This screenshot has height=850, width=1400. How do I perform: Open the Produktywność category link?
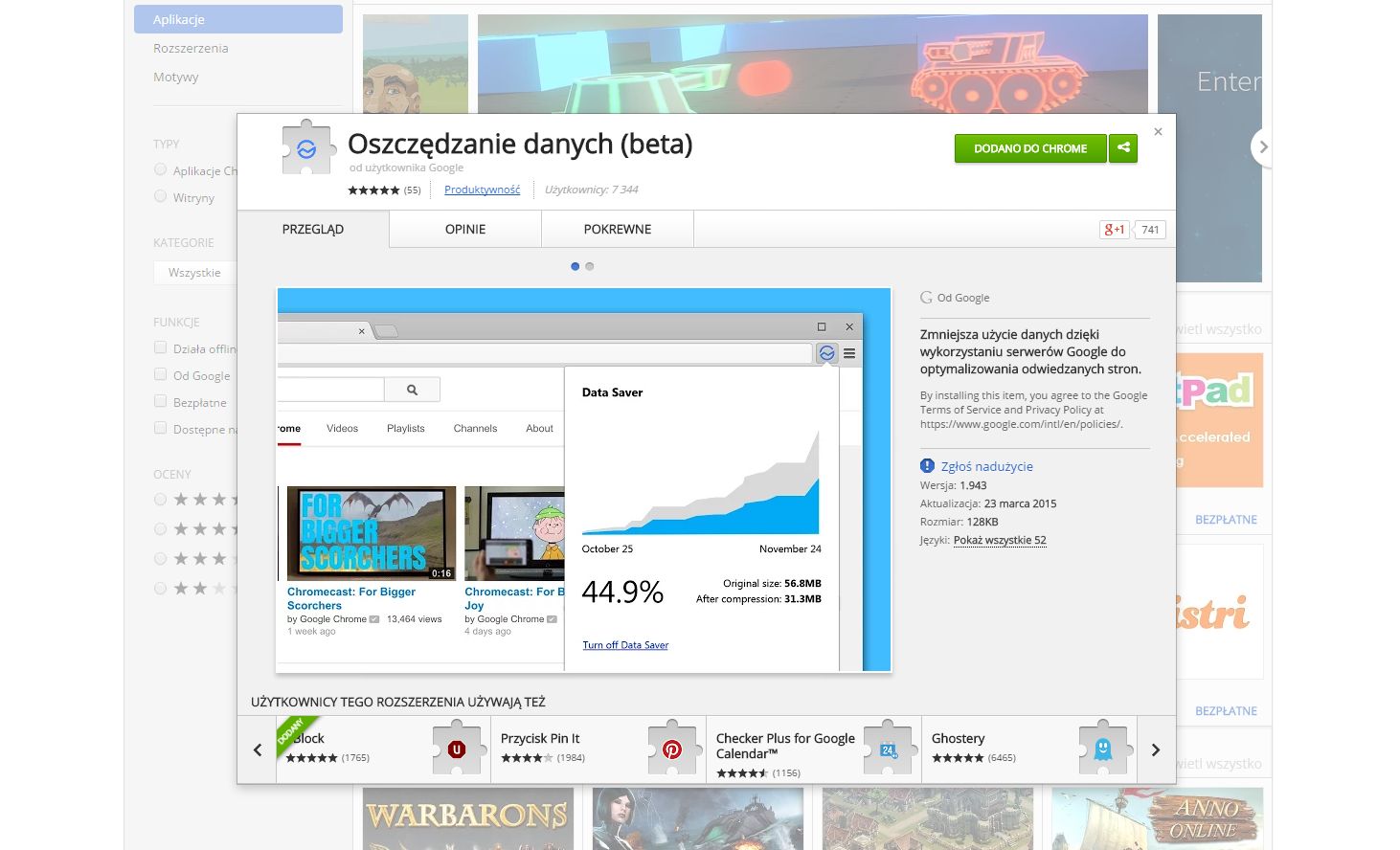coord(482,190)
